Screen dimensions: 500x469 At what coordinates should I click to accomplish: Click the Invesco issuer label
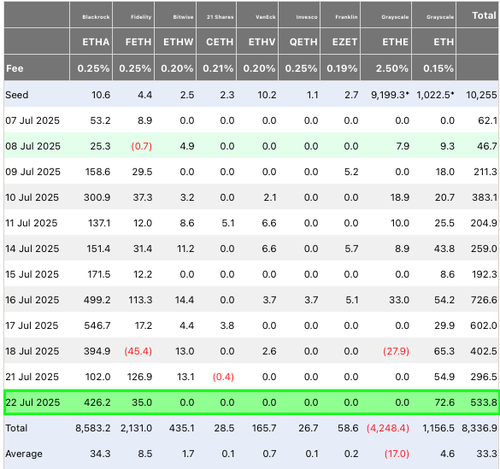click(x=307, y=17)
